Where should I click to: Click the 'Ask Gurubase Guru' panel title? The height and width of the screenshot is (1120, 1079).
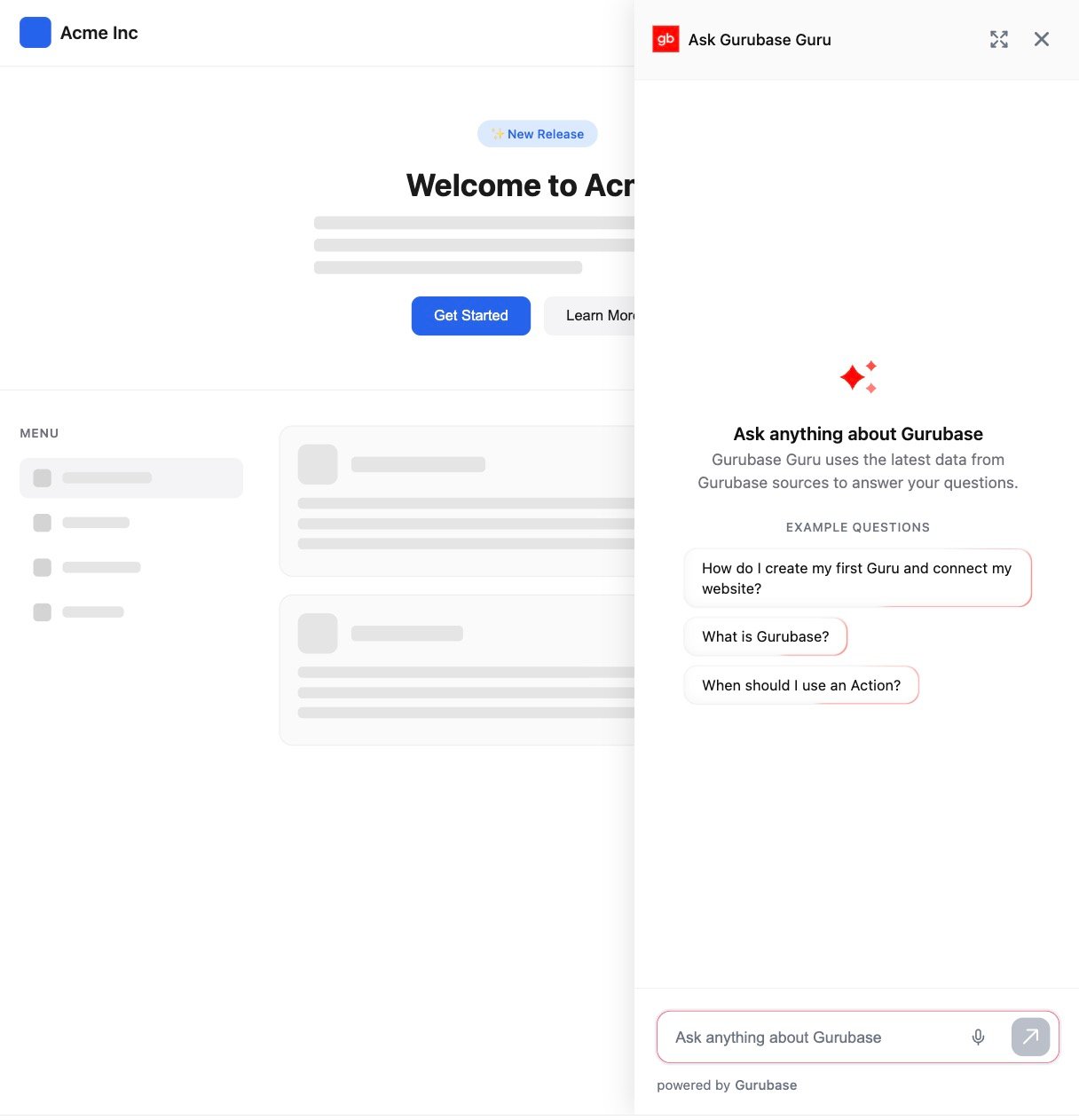click(760, 40)
